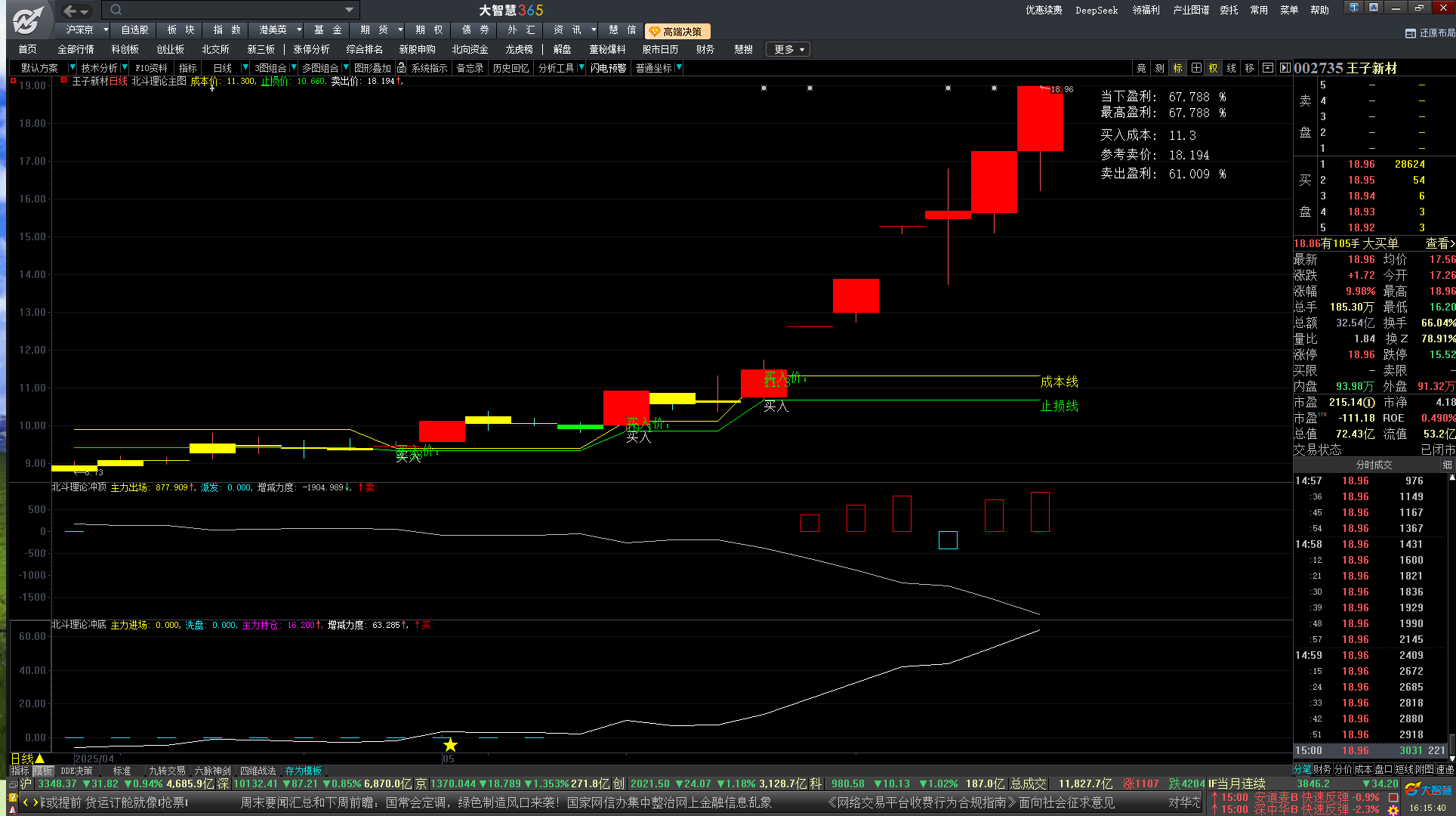Screen dimensions: 1456x816
Task: Switch to the 成本 tab in the side panel
Action: tap(1363, 769)
